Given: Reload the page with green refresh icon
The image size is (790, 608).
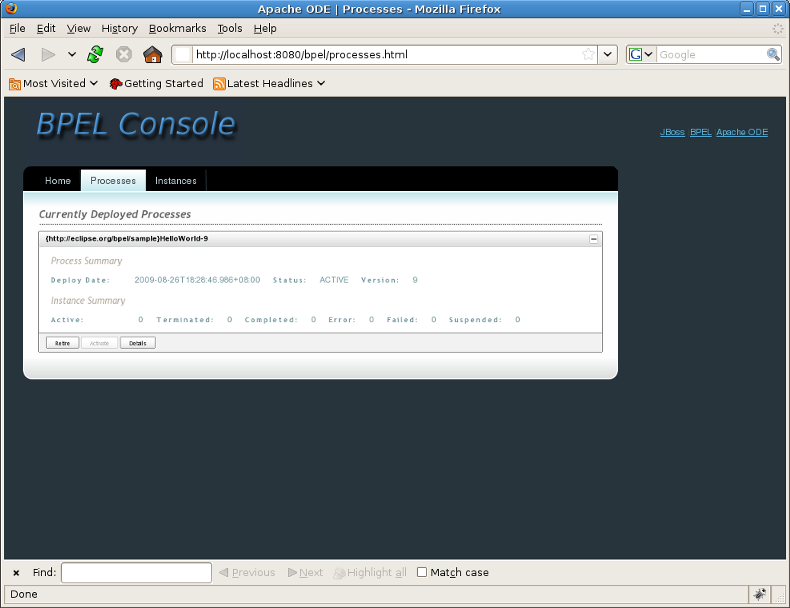Looking at the screenshot, I should pos(95,54).
